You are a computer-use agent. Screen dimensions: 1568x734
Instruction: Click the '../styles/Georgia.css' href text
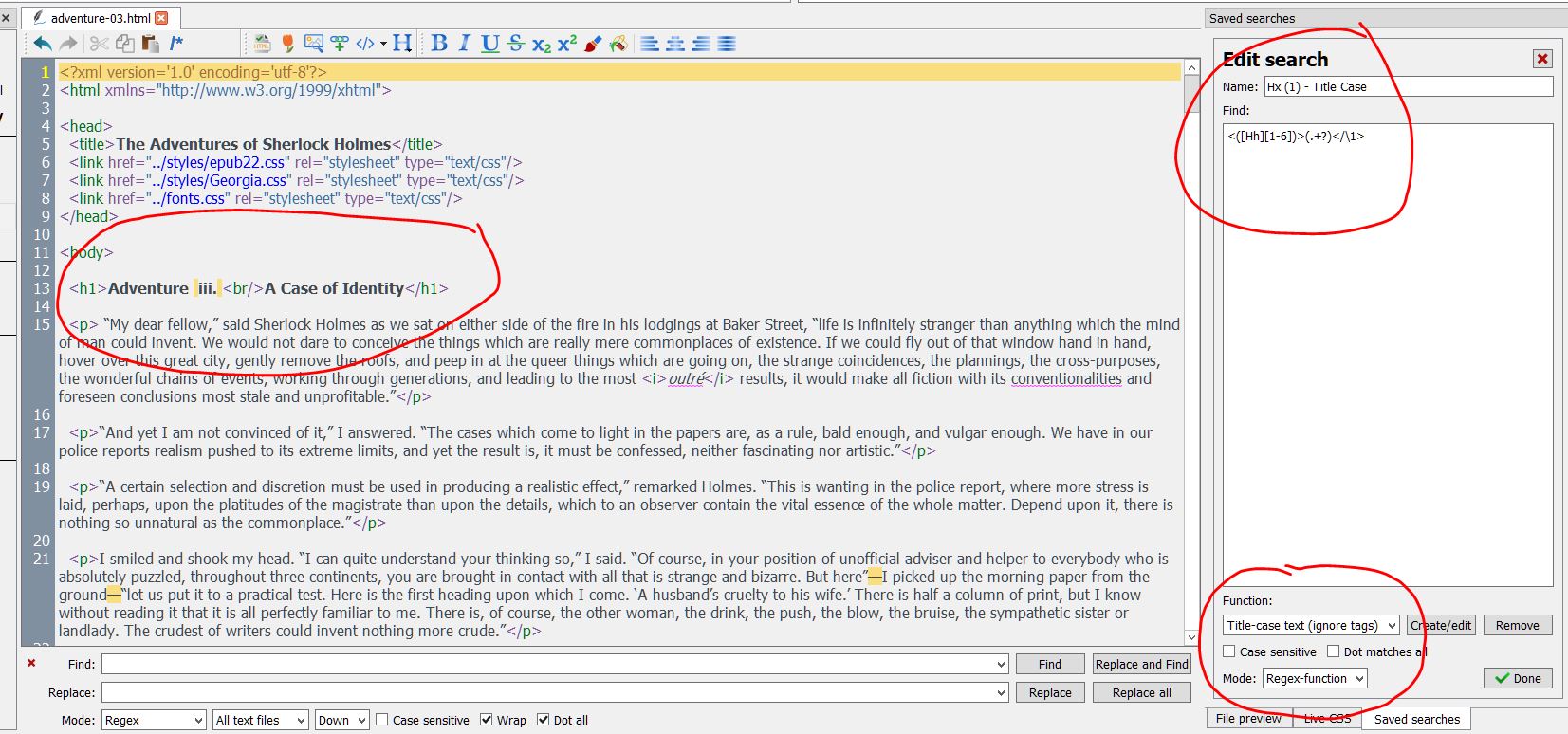click(x=216, y=180)
